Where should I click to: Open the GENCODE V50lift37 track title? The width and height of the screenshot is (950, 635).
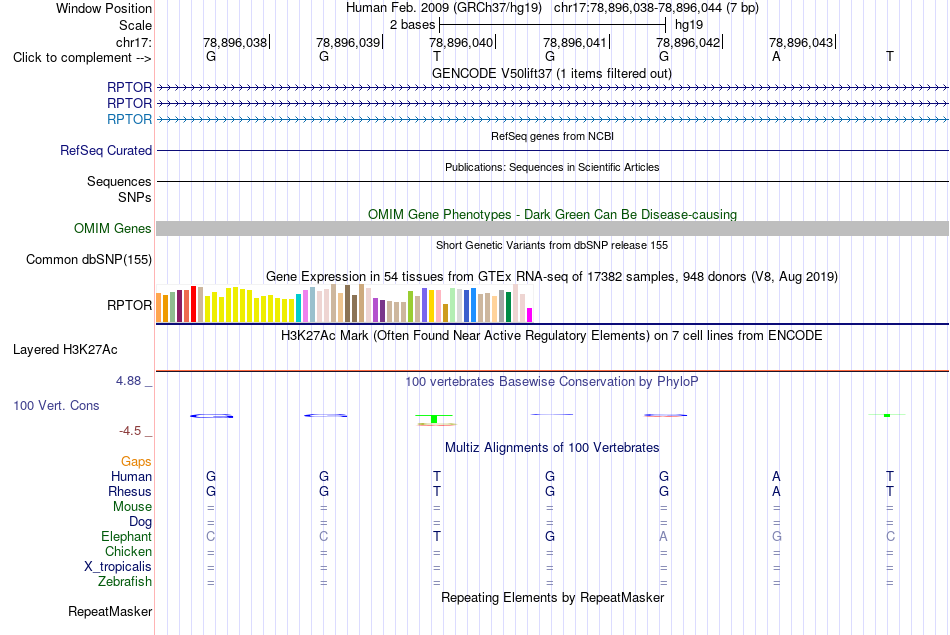point(552,73)
